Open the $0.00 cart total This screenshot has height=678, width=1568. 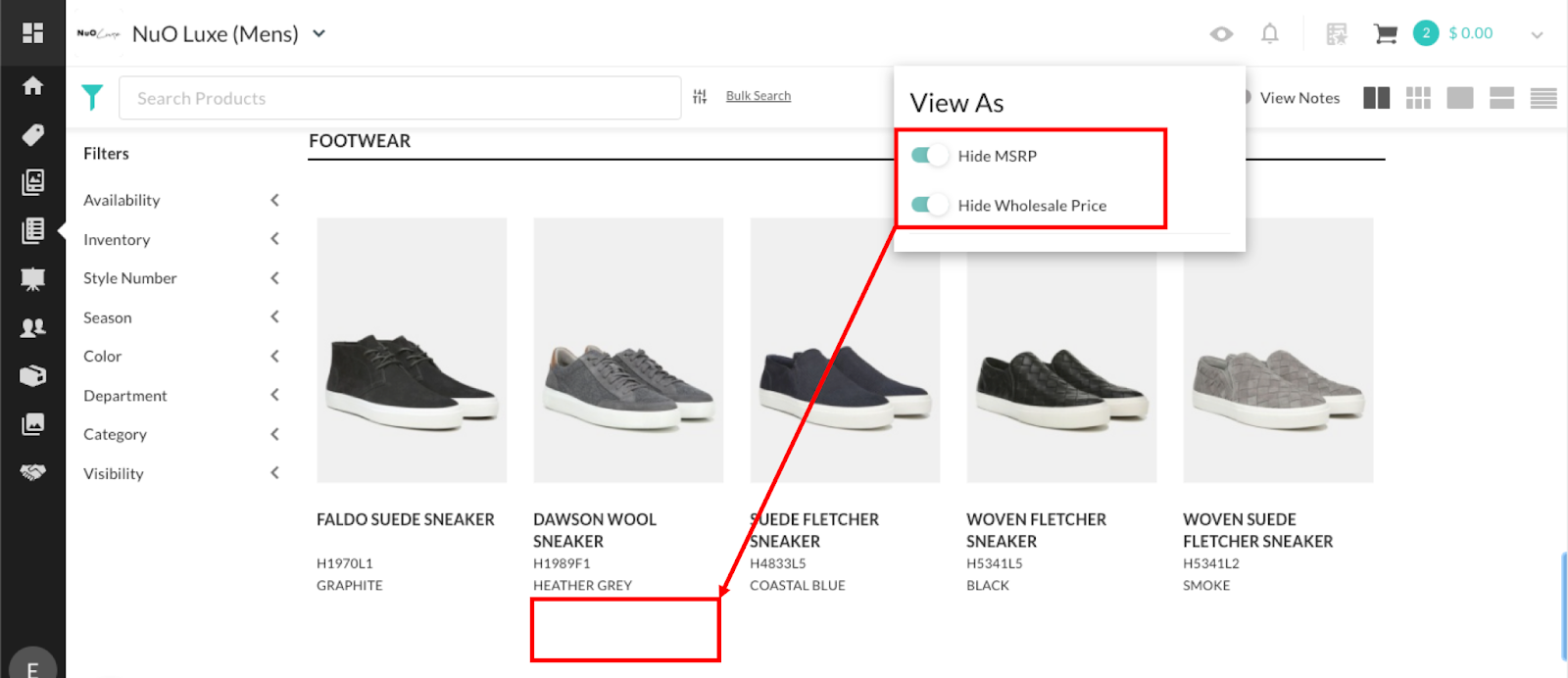pos(1470,33)
